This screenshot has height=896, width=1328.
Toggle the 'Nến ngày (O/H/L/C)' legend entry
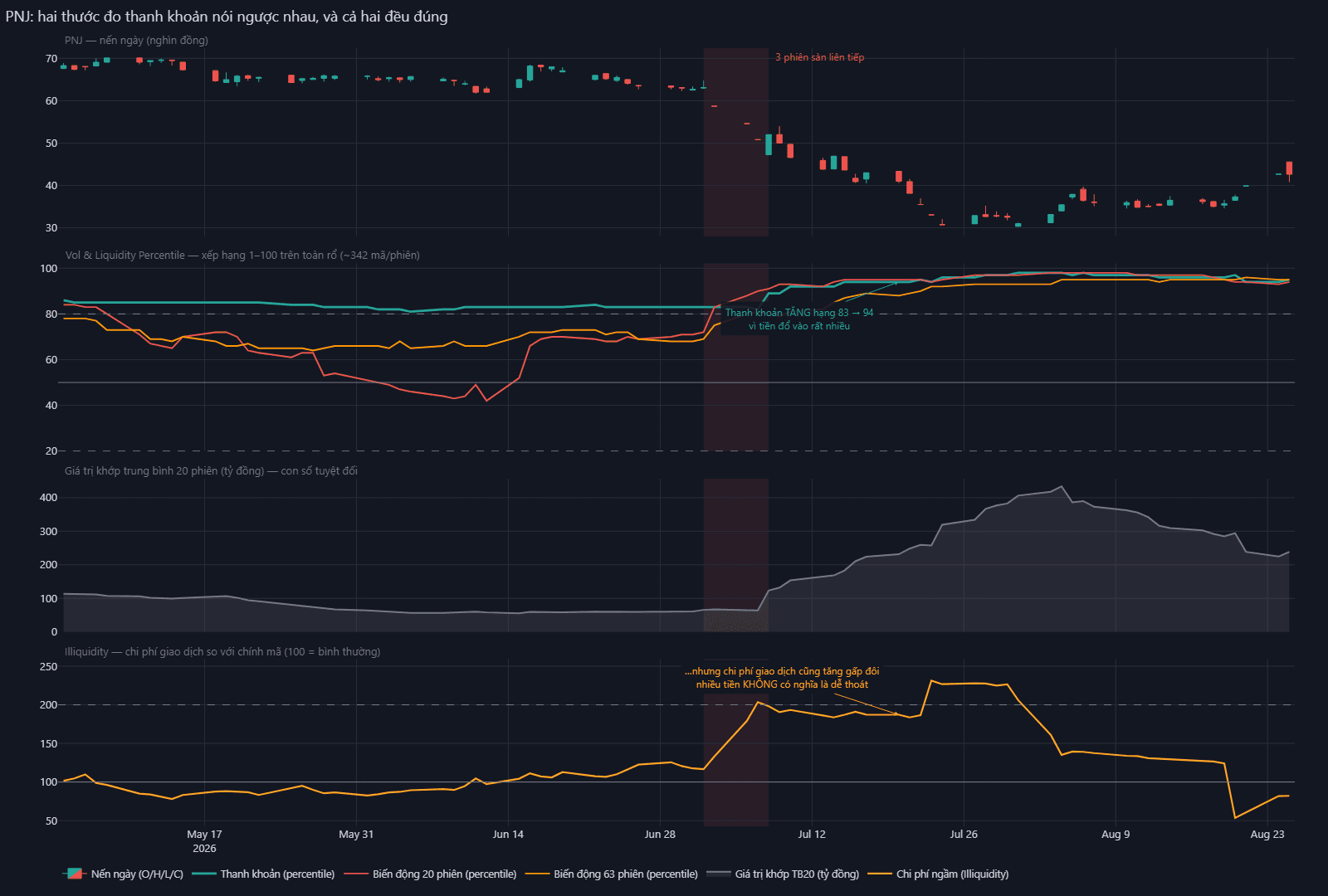click(123, 874)
